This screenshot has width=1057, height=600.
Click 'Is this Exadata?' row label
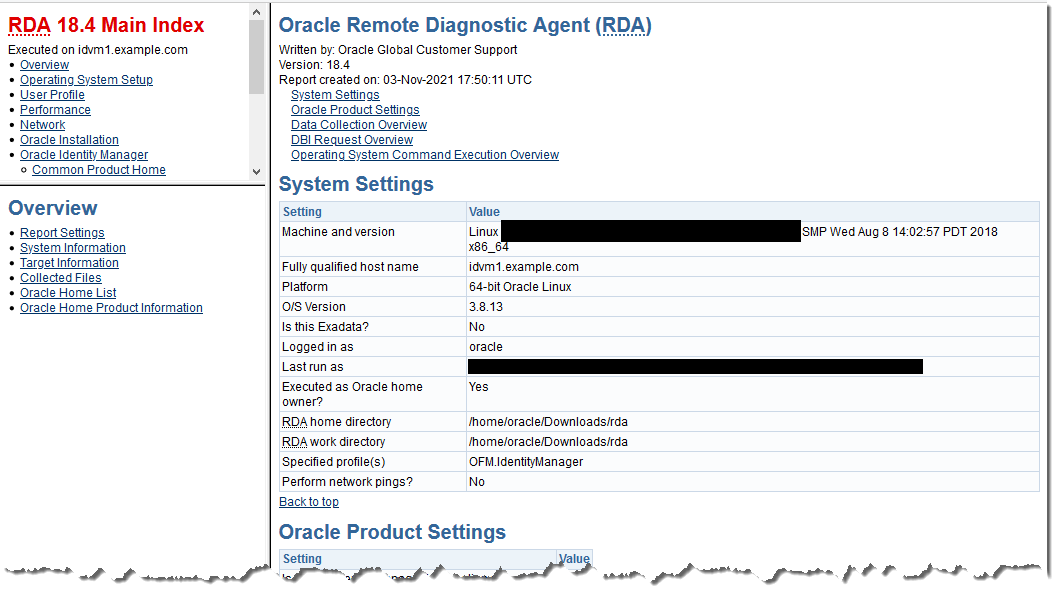point(325,327)
